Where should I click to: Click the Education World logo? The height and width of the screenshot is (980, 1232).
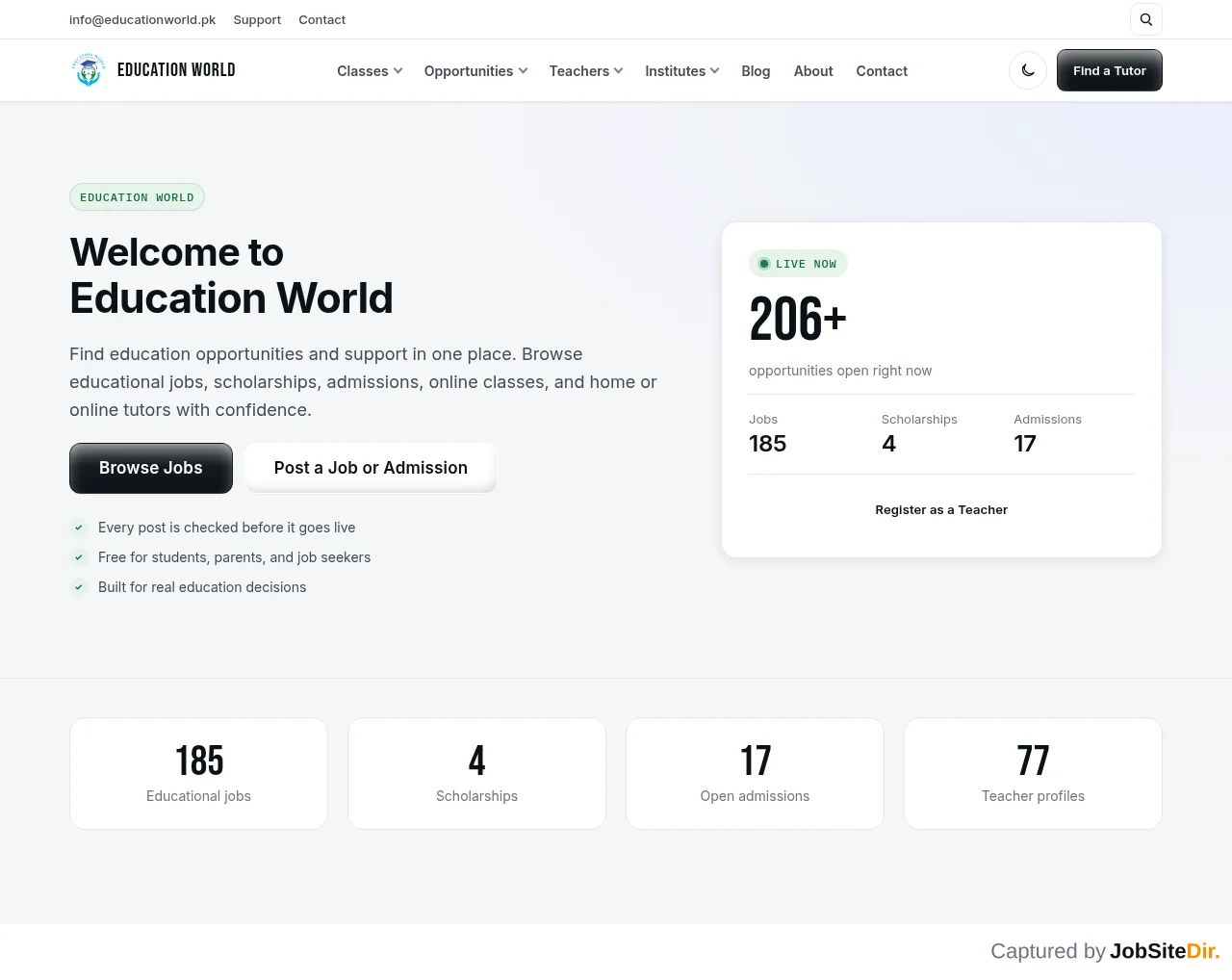click(x=153, y=70)
